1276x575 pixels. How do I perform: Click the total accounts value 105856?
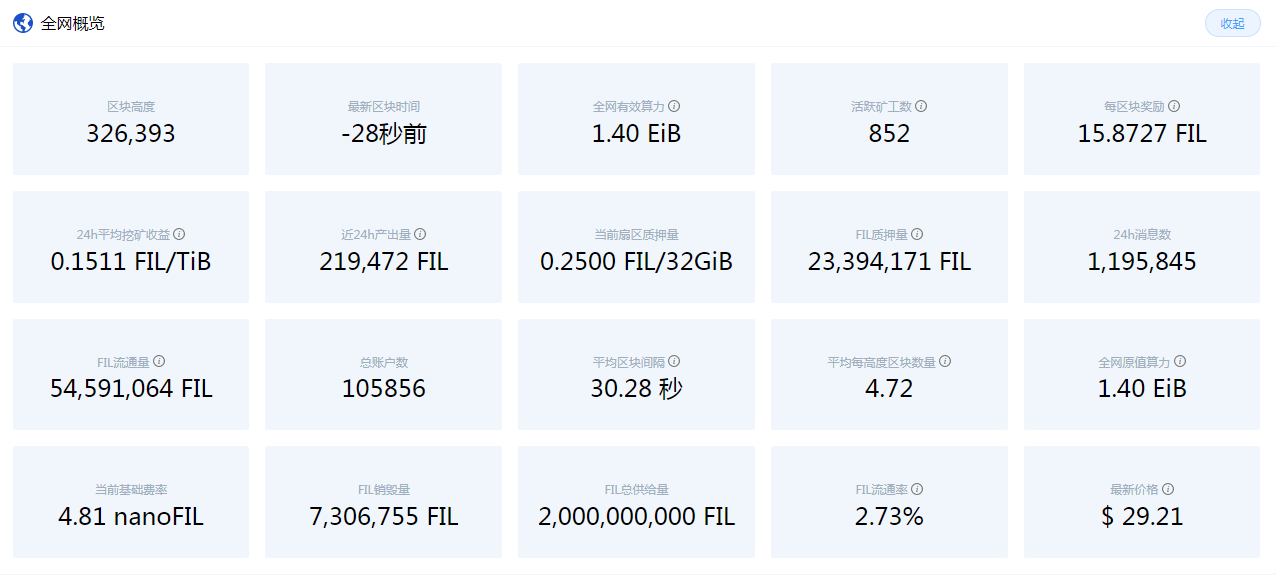pyautogui.click(x=384, y=388)
